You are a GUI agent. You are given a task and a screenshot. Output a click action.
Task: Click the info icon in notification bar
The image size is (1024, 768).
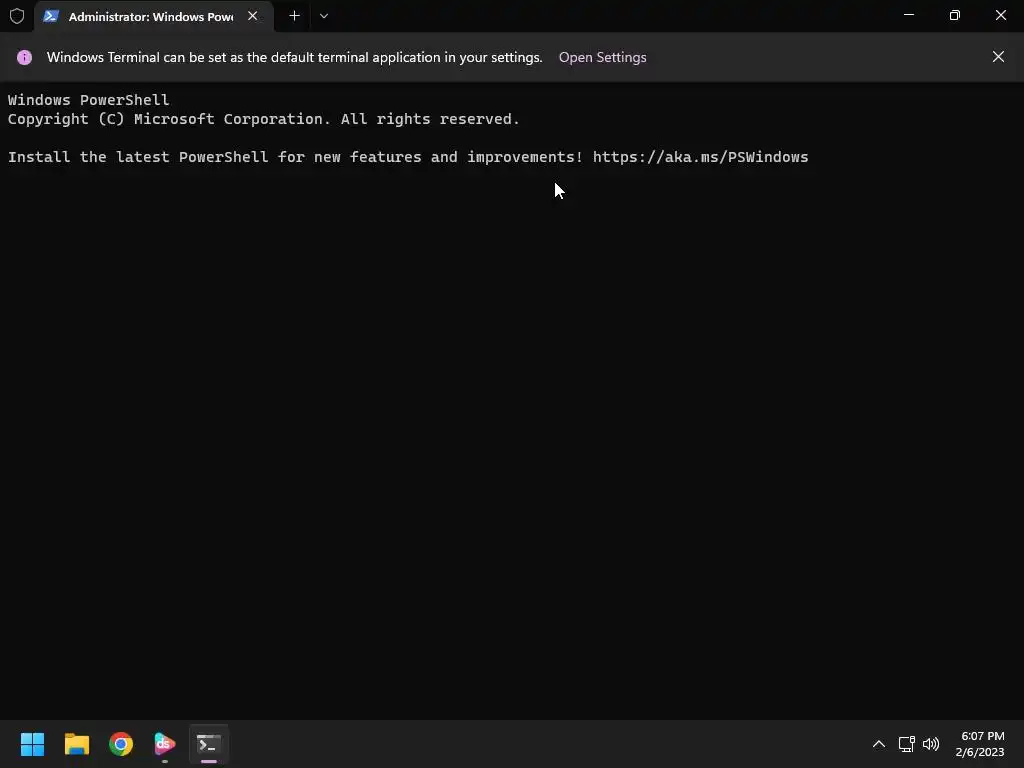24,57
